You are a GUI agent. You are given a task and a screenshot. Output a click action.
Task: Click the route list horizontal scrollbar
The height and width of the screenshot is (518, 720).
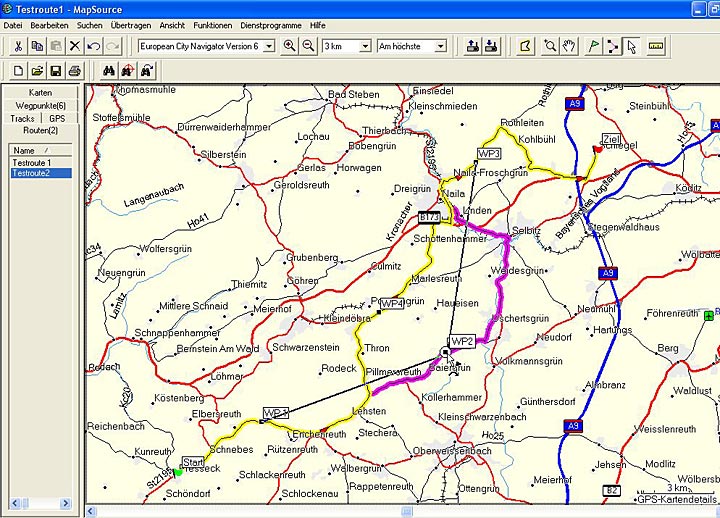(40, 502)
